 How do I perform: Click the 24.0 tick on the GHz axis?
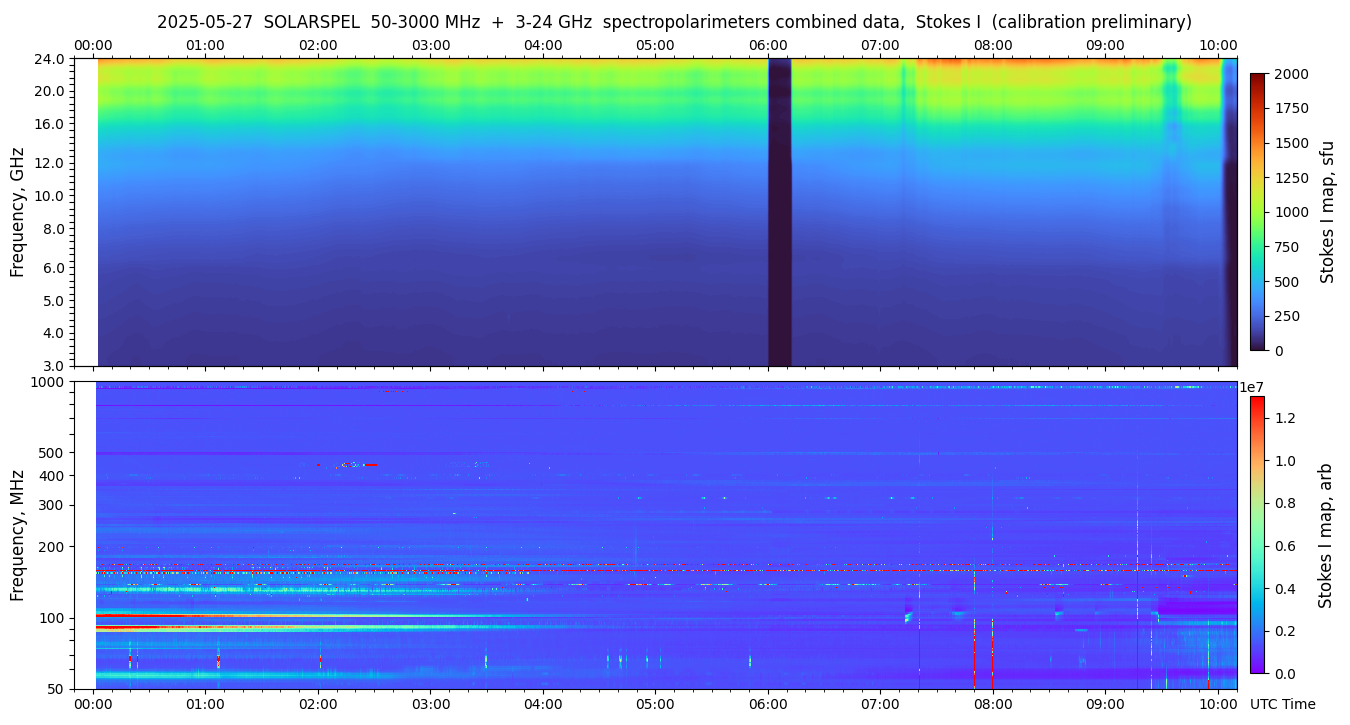[50, 59]
